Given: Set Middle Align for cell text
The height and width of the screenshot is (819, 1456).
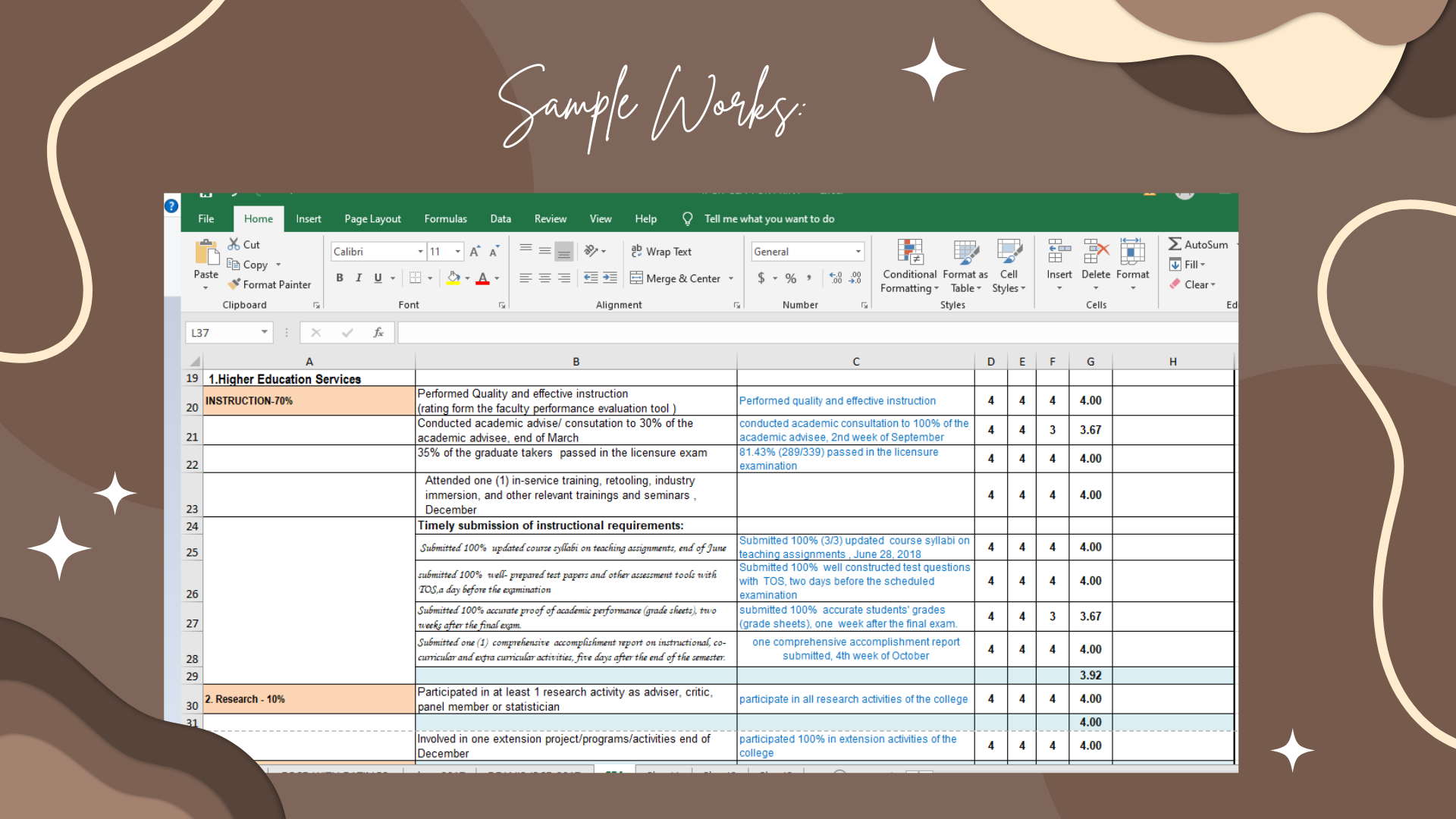Looking at the screenshot, I should point(544,250).
